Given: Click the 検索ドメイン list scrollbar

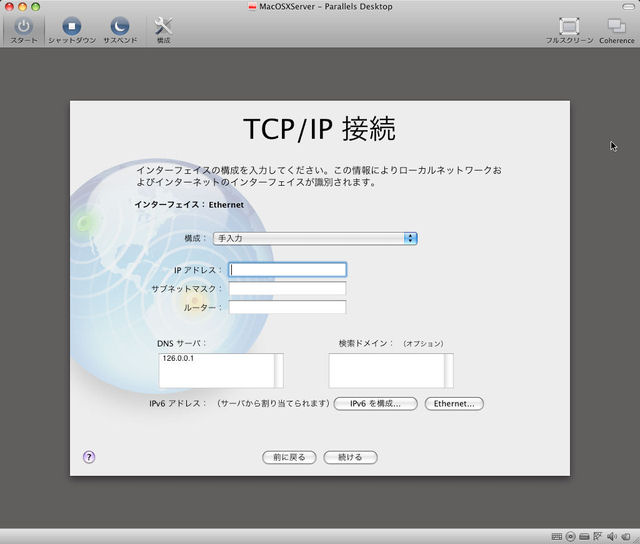Looking at the screenshot, I should pyautogui.click(x=449, y=371).
